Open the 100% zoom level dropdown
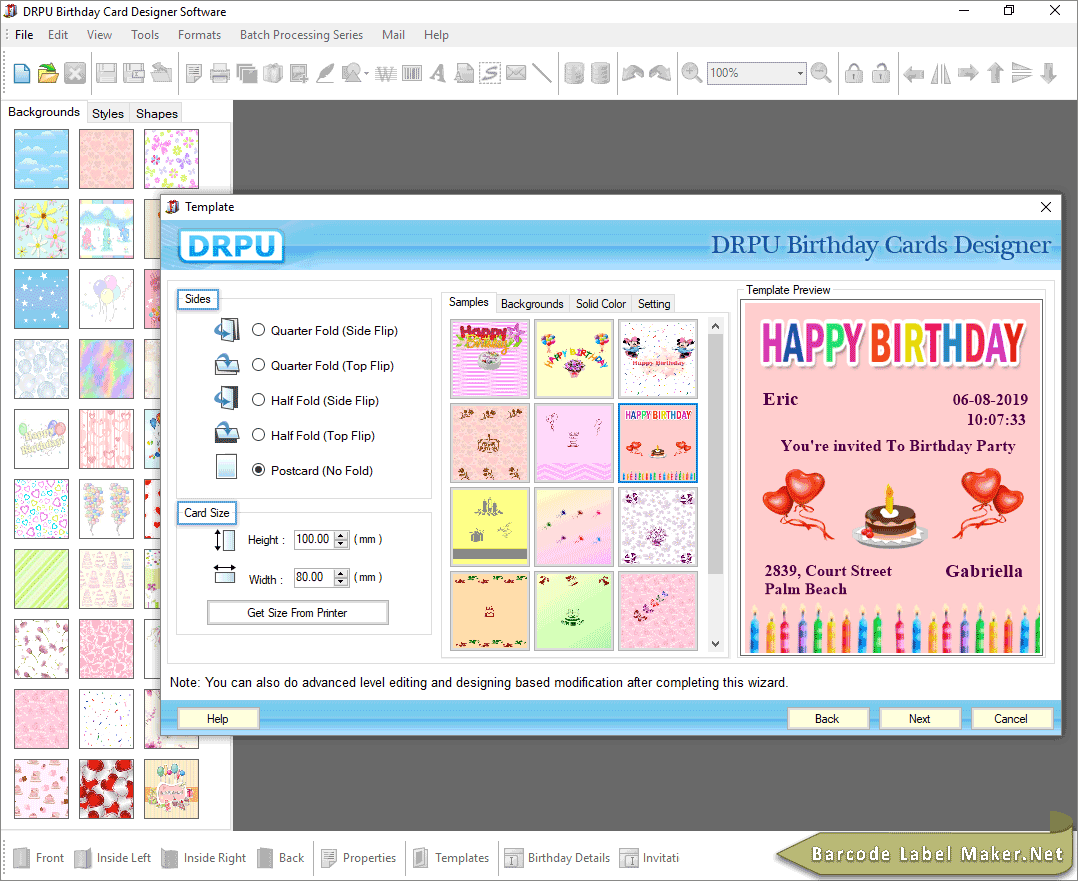 (800, 73)
